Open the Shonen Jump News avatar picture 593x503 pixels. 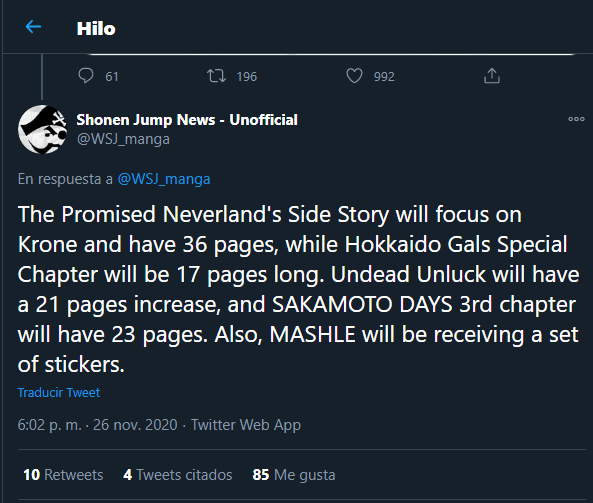coord(43,129)
